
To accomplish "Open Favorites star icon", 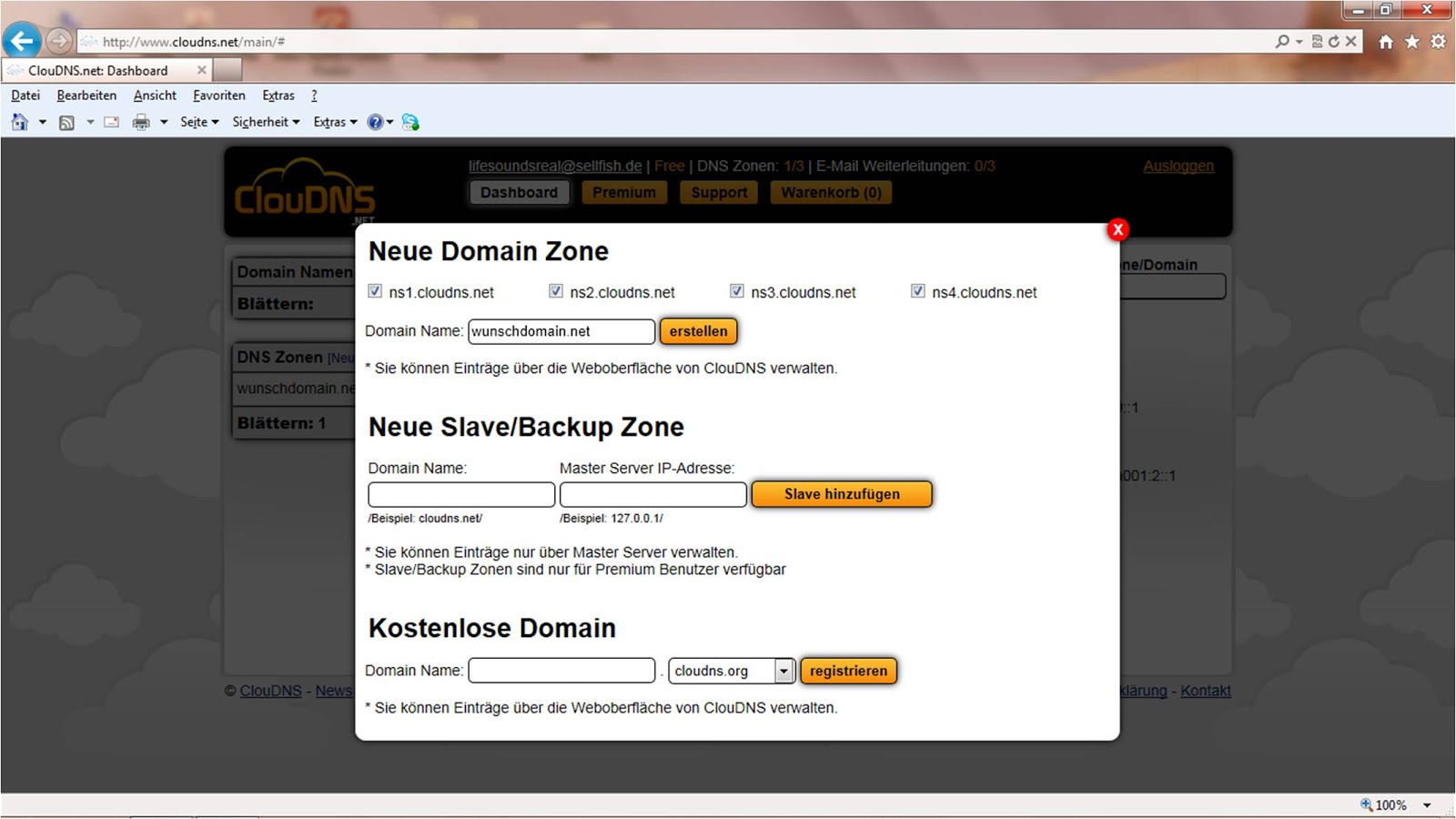I will pos(1412,42).
